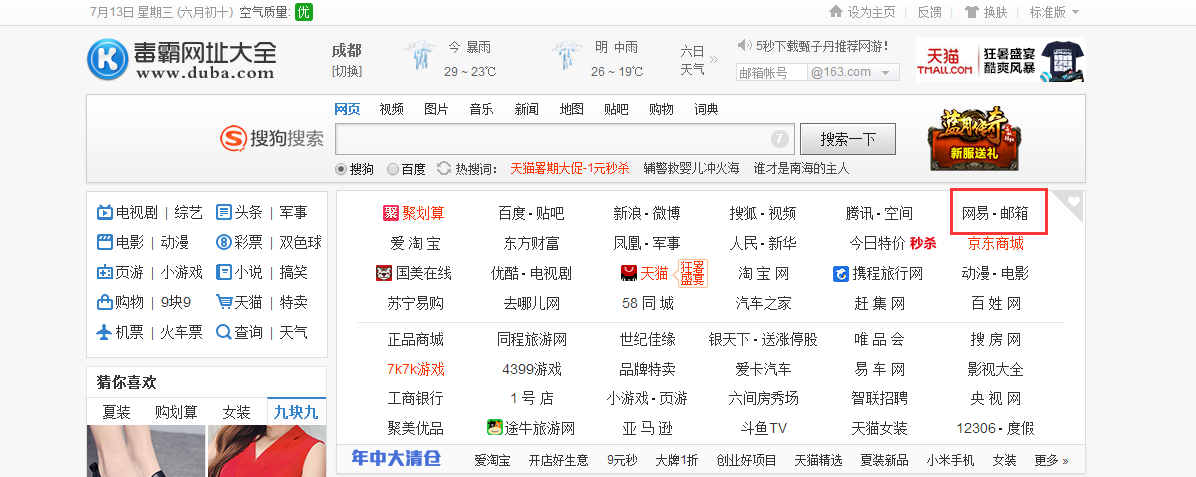Click the keyboard icon in search box
The image size is (1196, 477).
click(x=779, y=139)
